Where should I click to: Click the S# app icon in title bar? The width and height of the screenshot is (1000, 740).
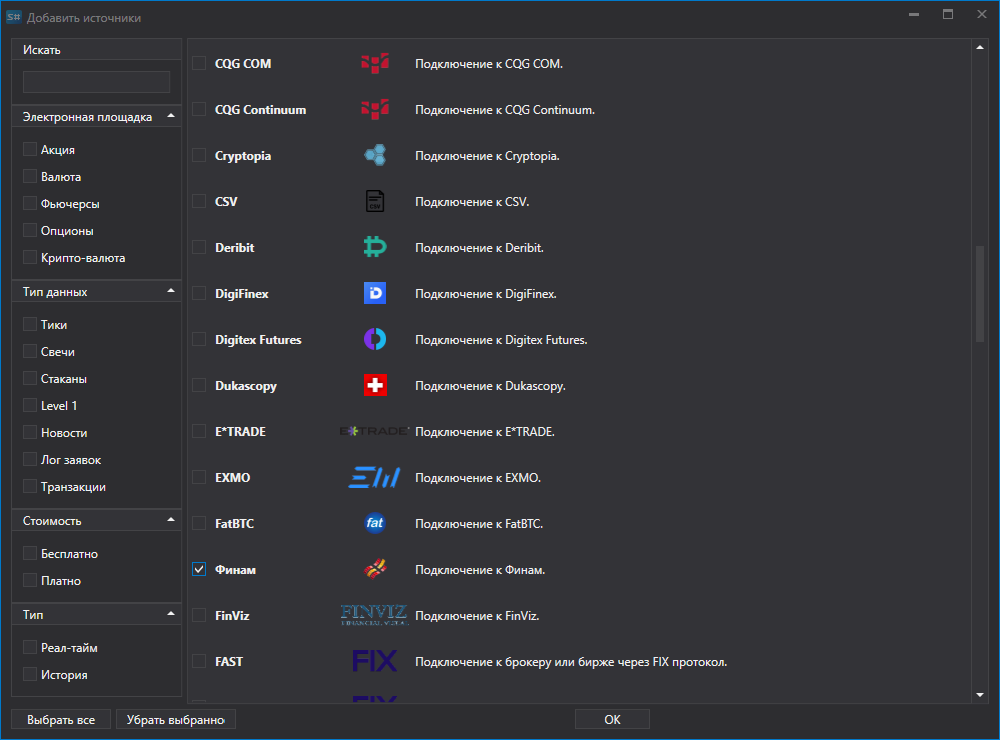tap(13, 17)
